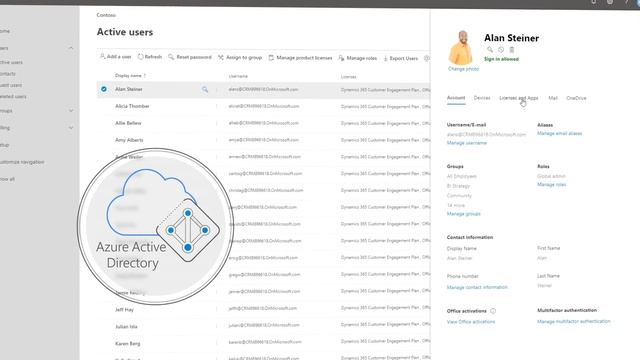Image resolution: width=640 pixels, height=360 pixels.
Task: Click the Contoso breadcrumb text
Action: coord(106,15)
